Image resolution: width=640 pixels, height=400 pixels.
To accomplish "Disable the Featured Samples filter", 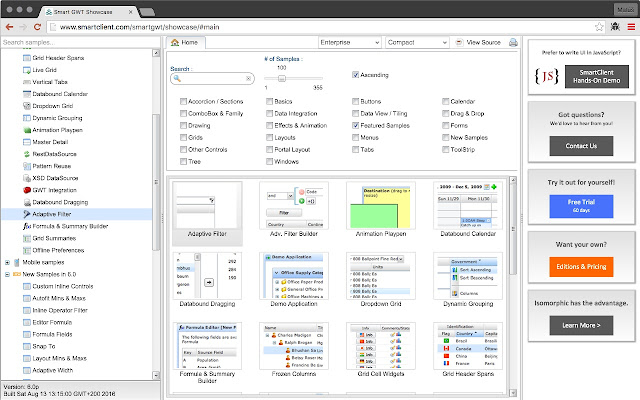I will tap(356, 127).
